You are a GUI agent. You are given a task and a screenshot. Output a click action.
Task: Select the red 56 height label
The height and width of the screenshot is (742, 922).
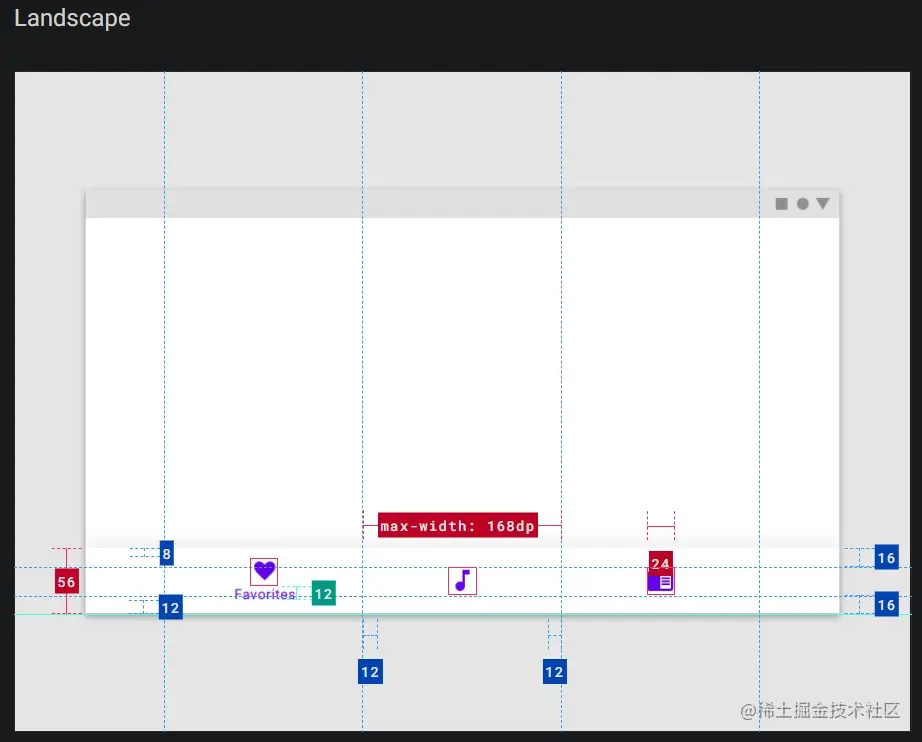(66, 582)
